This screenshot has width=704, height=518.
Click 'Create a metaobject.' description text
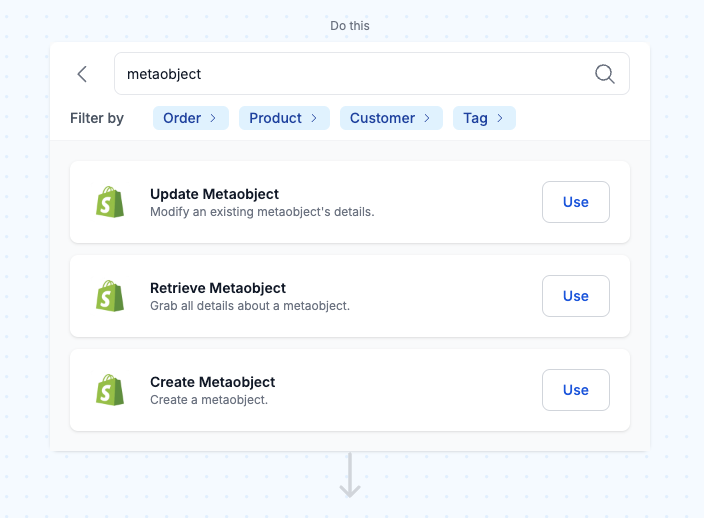tap(209, 399)
